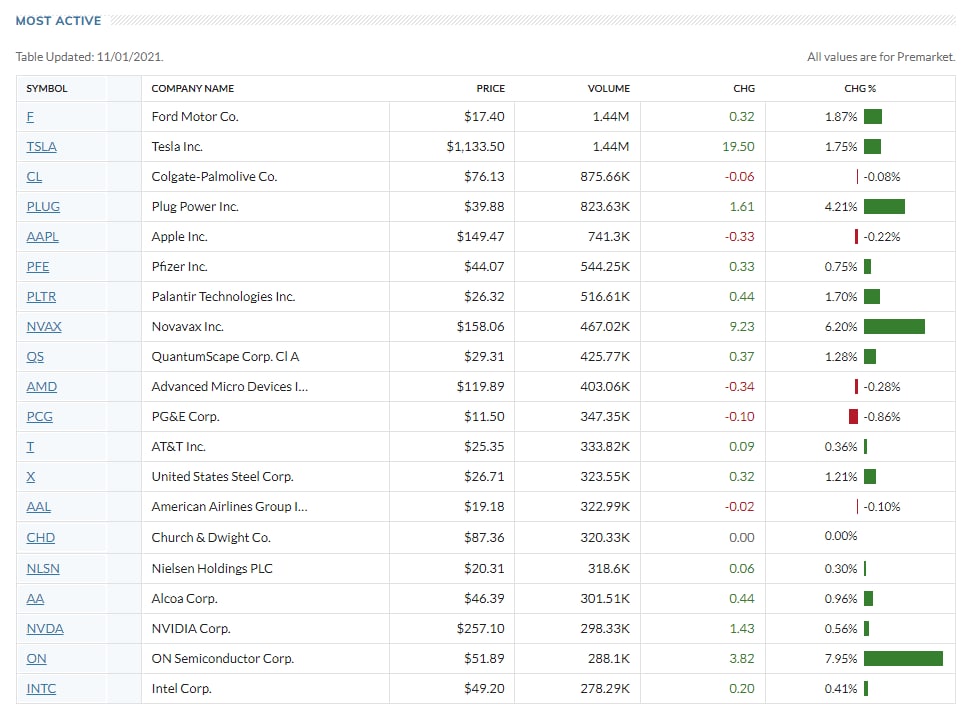Select Apple's -0.22% change percent
Screen dimensions: 970x716
pyautogui.click(x=882, y=237)
